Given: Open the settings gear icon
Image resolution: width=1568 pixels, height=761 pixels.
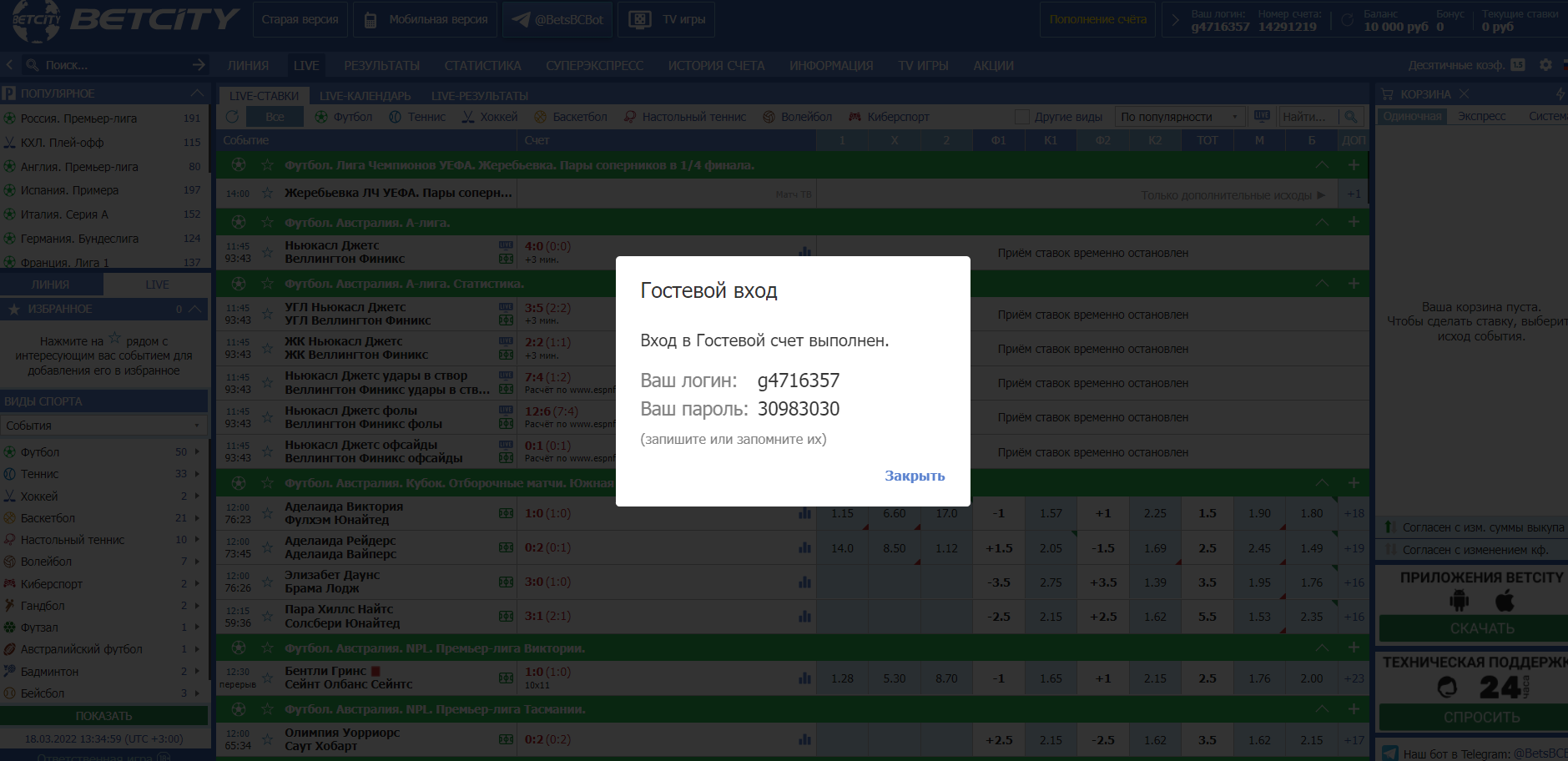Looking at the screenshot, I should click(1546, 65).
